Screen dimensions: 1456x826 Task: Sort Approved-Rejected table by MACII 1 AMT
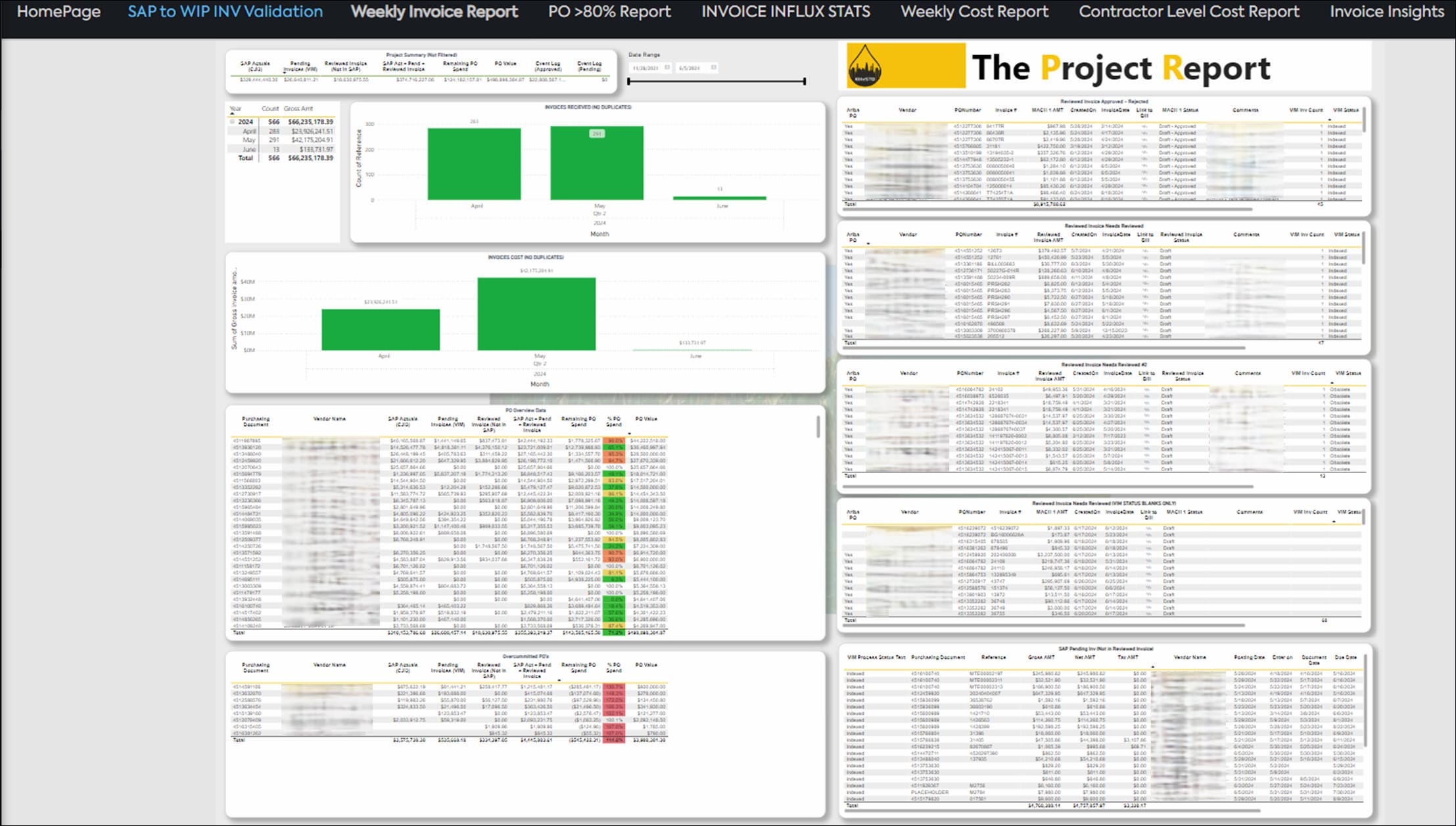pos(1047,110)
